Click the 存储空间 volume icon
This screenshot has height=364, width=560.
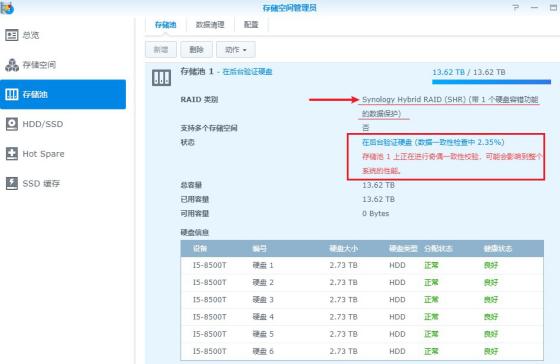[12, 65]
